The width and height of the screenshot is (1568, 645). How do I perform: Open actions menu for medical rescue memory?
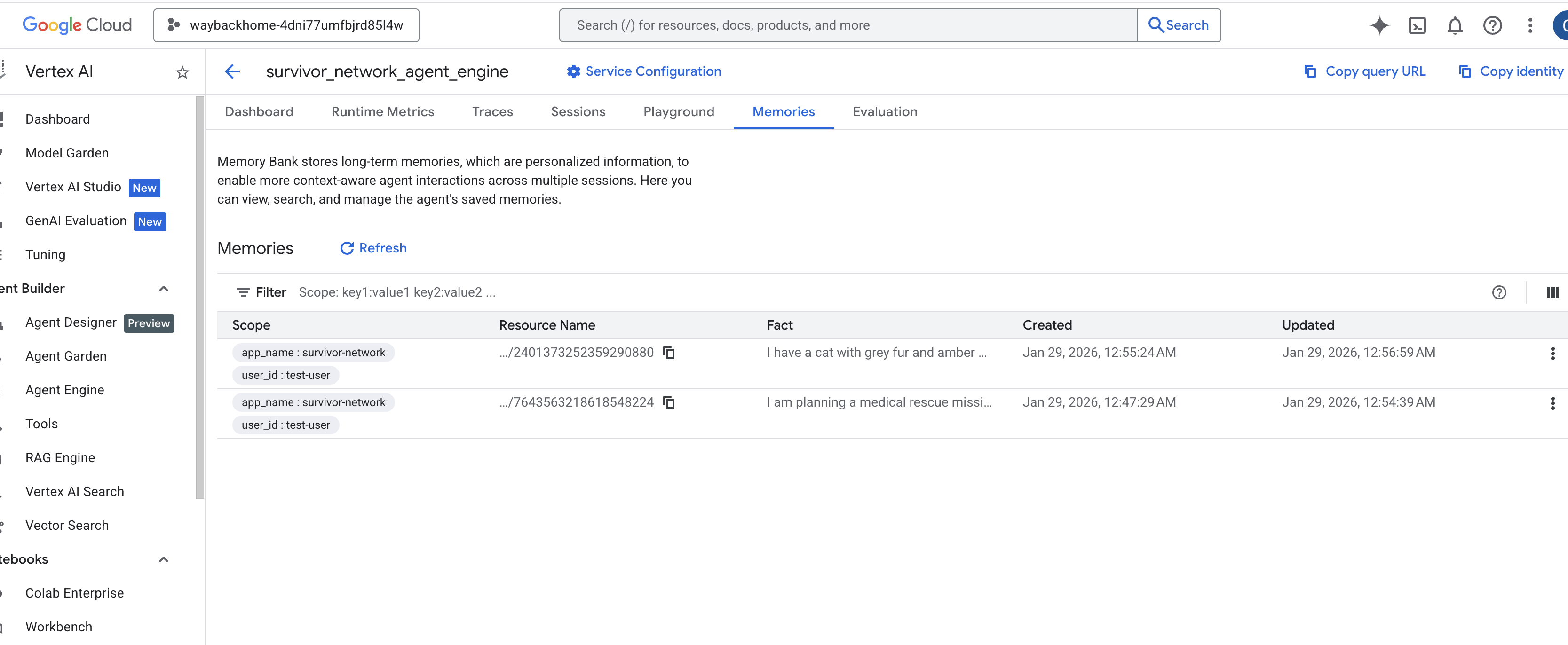(x=1552, y=403)
